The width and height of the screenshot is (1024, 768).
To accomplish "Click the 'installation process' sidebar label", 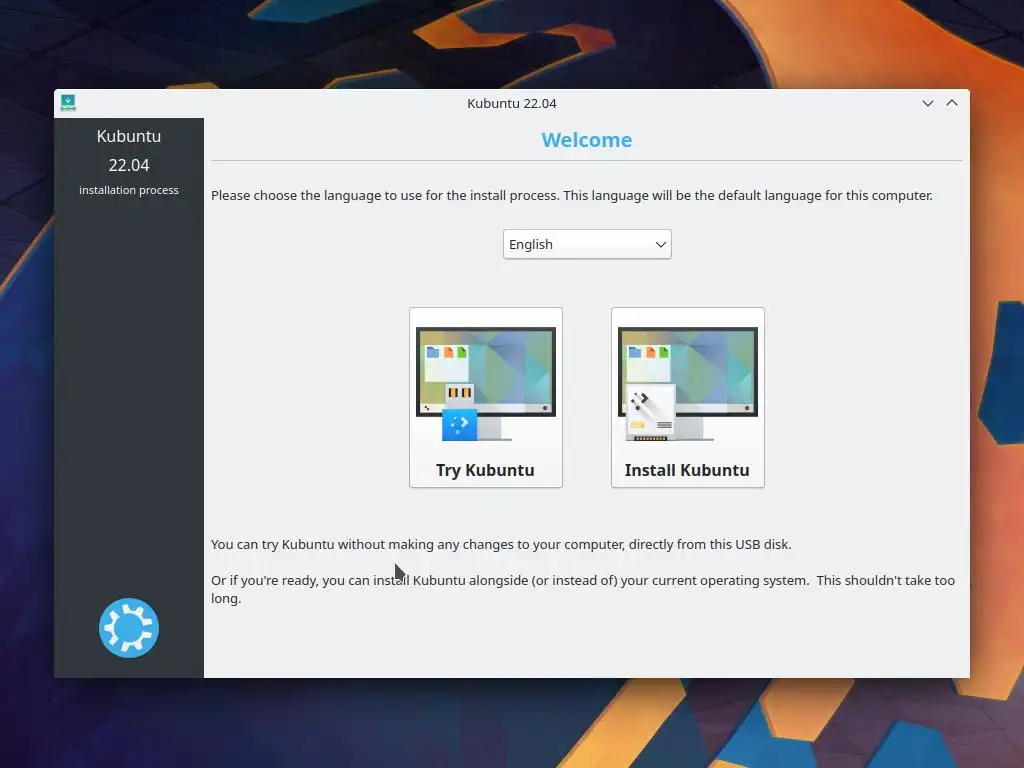I will [129, 190].
